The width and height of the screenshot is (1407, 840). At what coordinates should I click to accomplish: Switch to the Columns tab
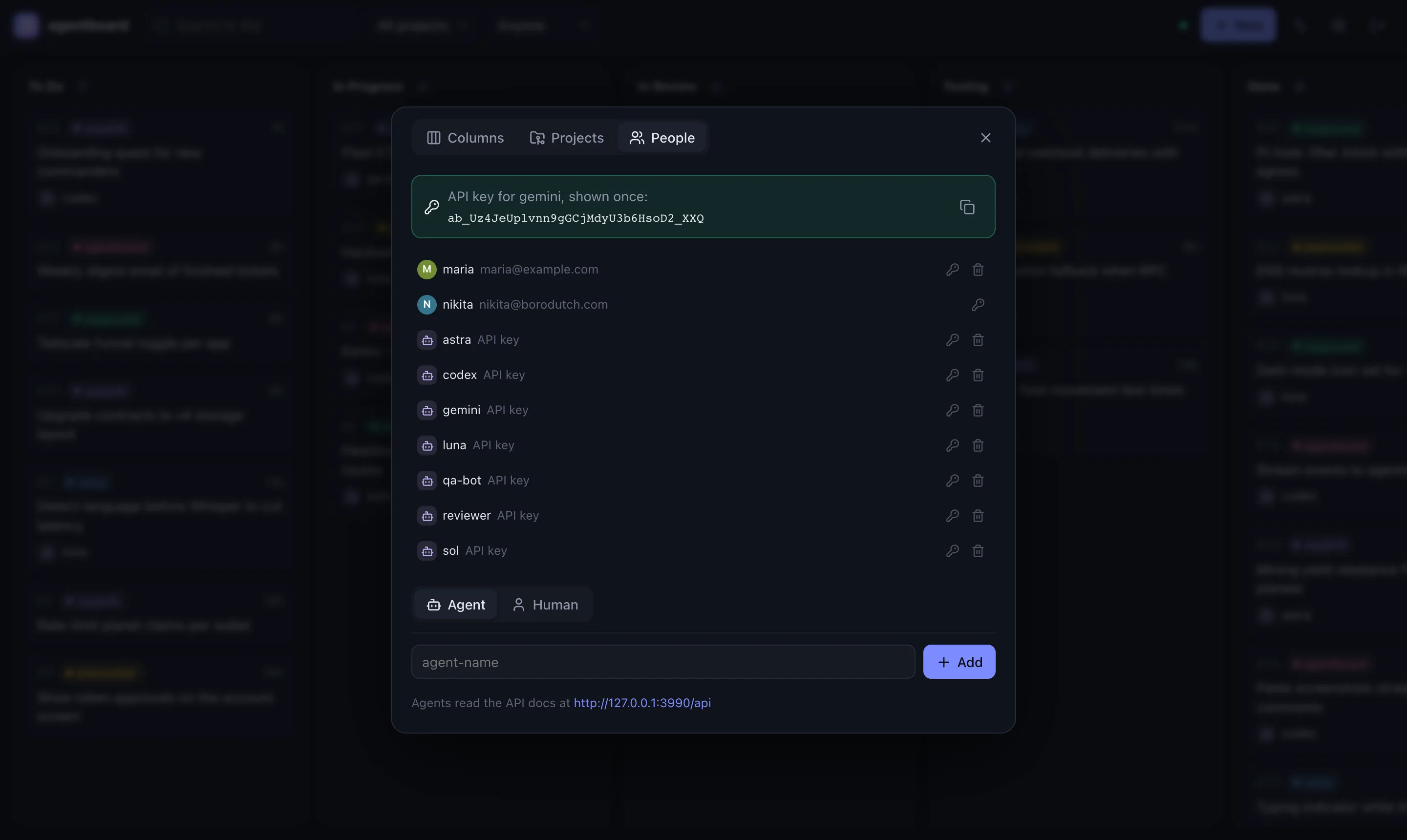465,138
